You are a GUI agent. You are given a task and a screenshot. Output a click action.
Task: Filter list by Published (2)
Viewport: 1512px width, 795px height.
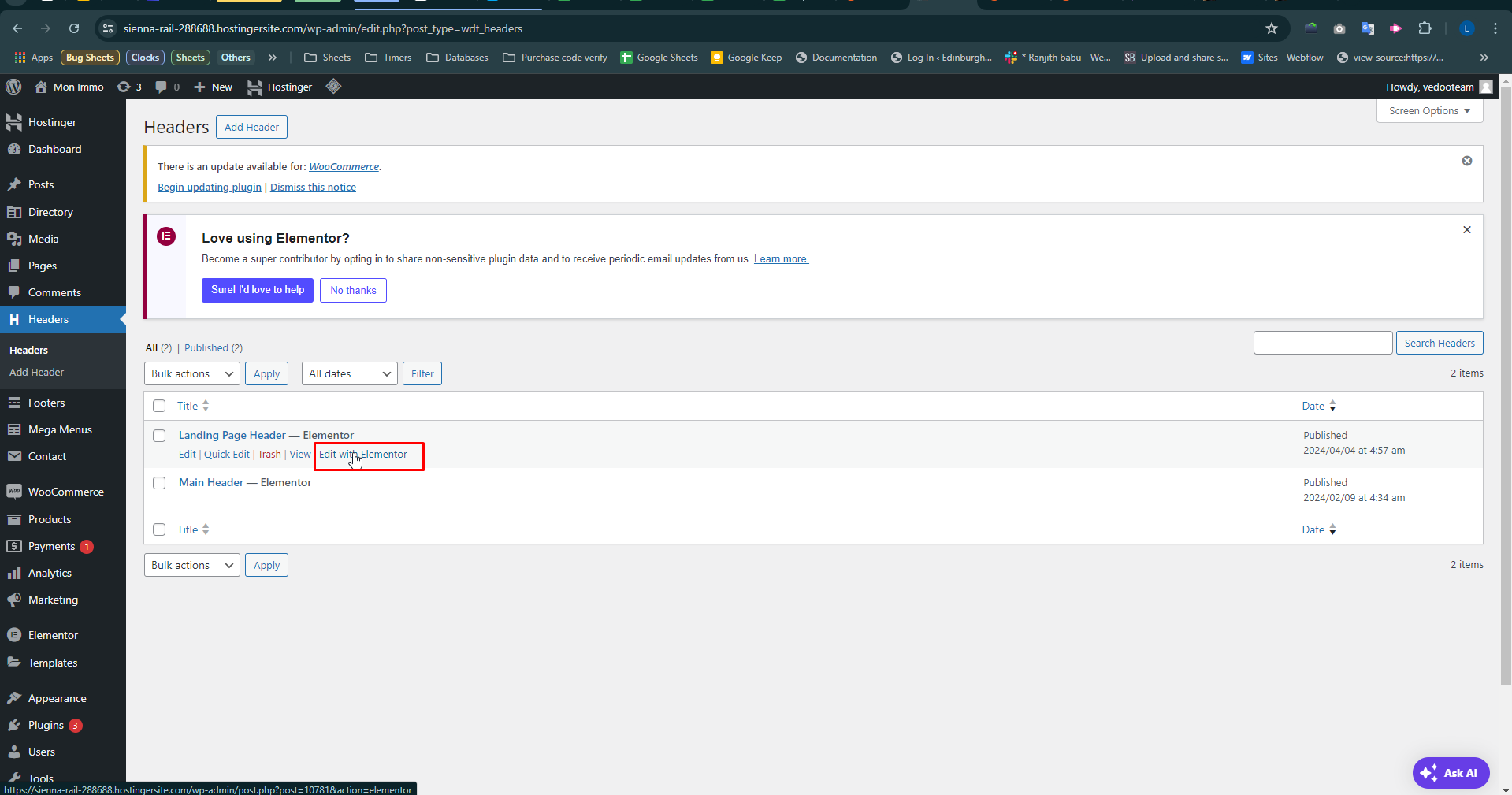pyautogui.click(x=214, y=347)
